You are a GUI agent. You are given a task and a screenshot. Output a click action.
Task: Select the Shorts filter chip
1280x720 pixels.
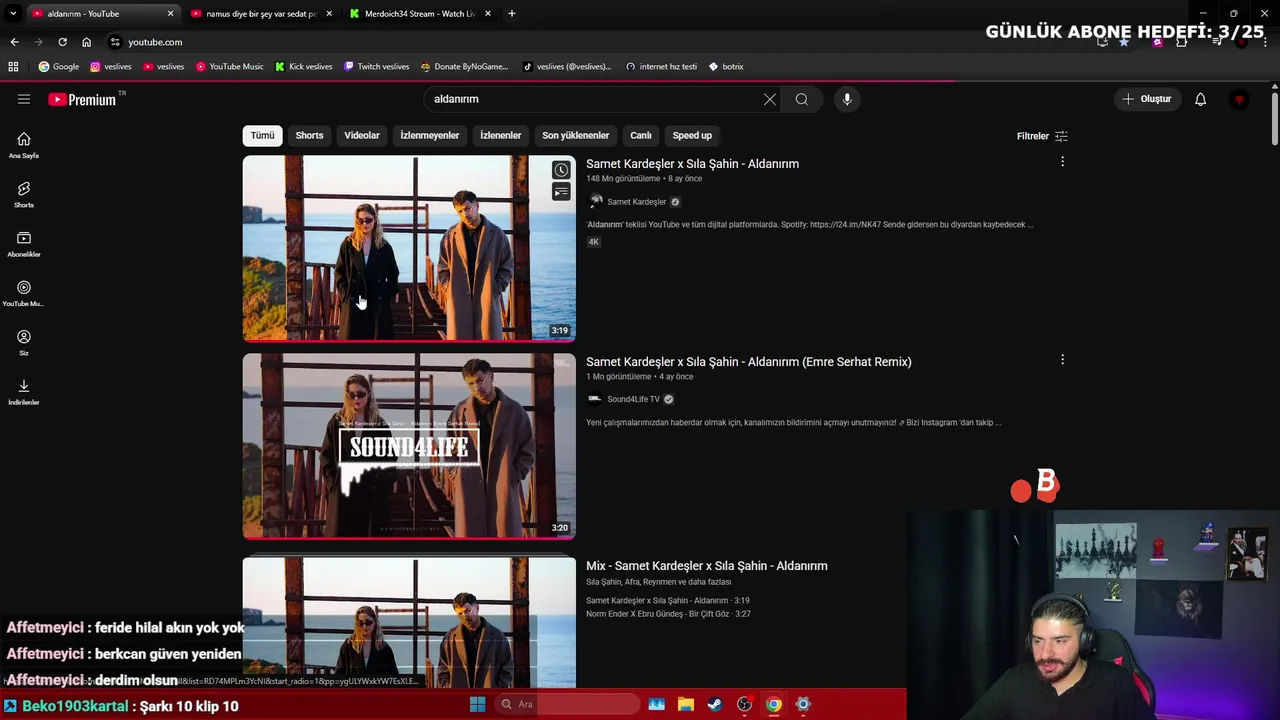pos(309,135)
